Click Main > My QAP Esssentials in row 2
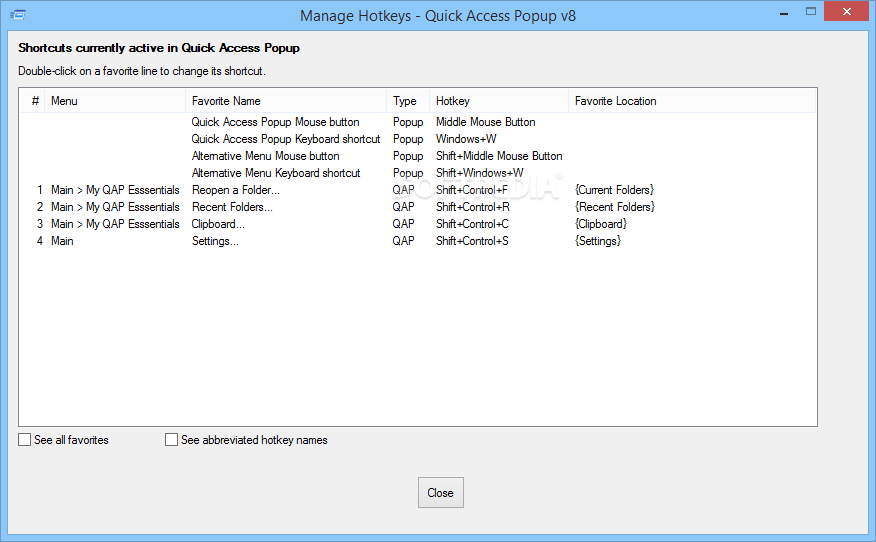Viewport: 876px width, 542px height. (115, 207)
